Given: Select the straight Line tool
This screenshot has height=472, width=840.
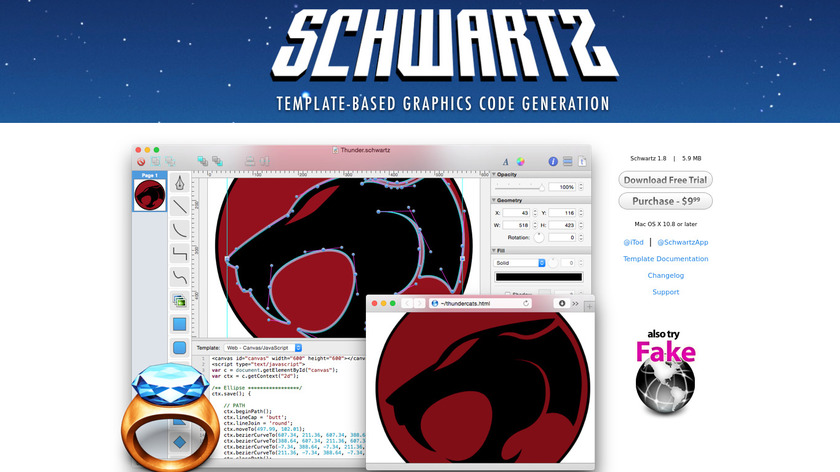Looking at the screenshot, I should [x=179, y=206].
